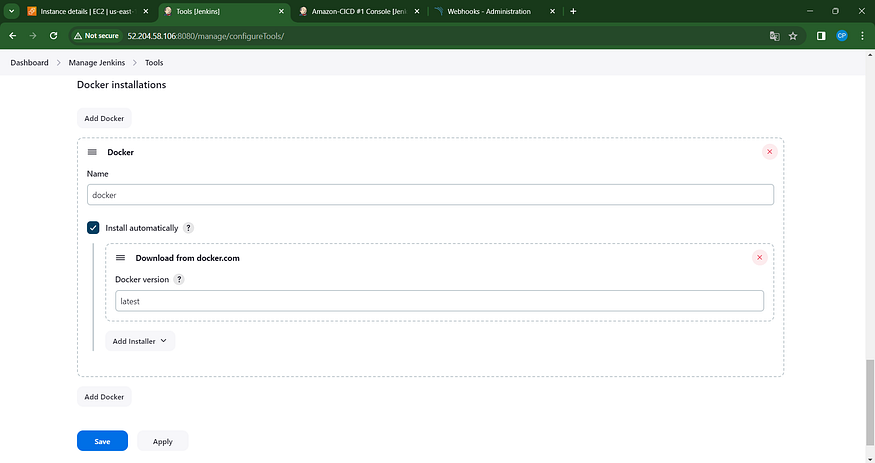Go back in browser history
Image resolution: width=875 pixels, height=463 pixels.
[x=13, y=36]
